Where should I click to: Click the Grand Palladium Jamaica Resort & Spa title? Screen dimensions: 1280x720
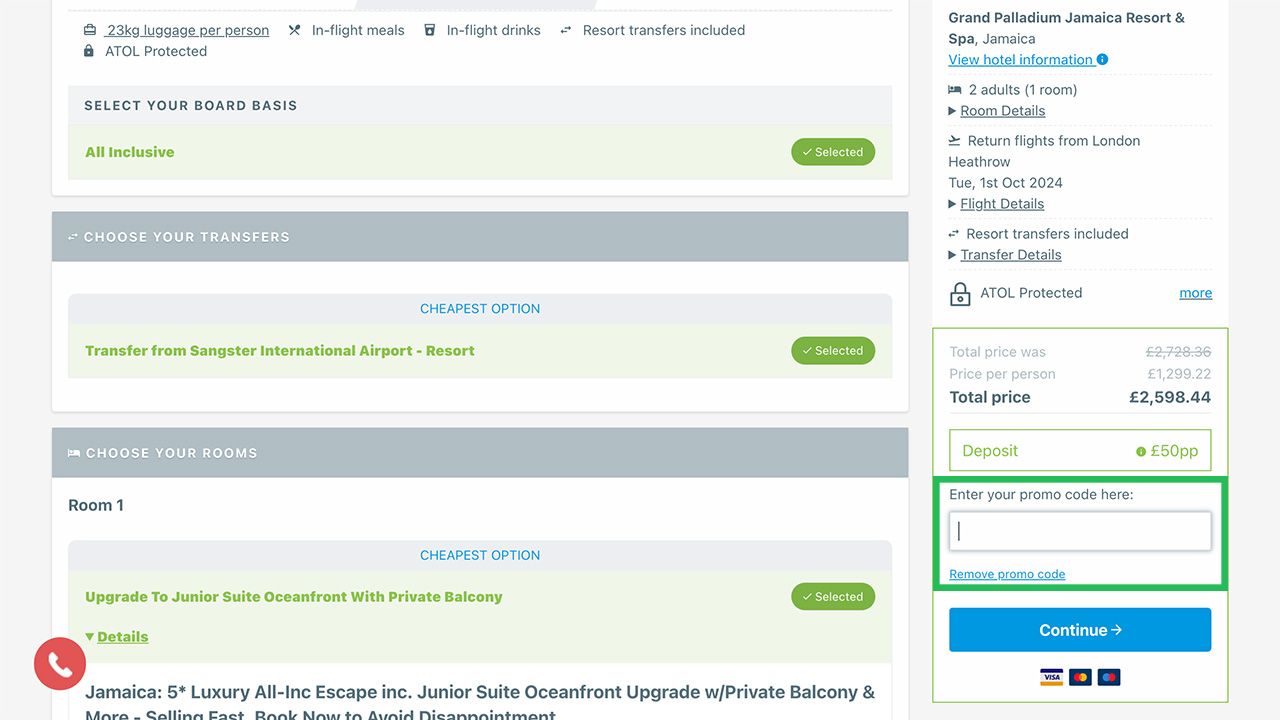tap(1066, 28)
